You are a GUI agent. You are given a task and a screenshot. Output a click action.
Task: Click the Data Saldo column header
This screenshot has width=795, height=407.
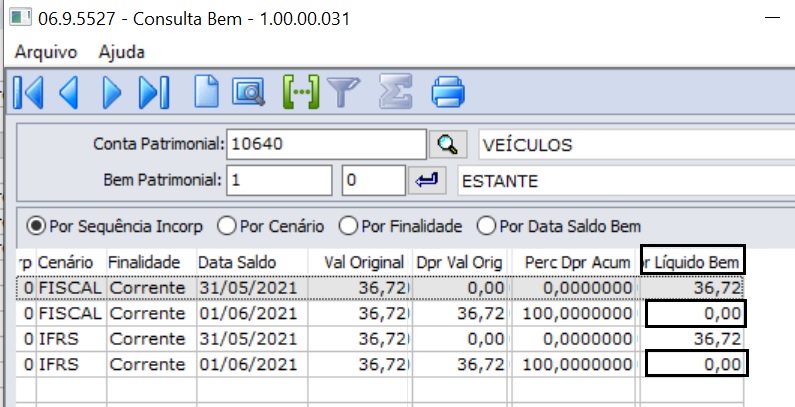tap(252, 263)
